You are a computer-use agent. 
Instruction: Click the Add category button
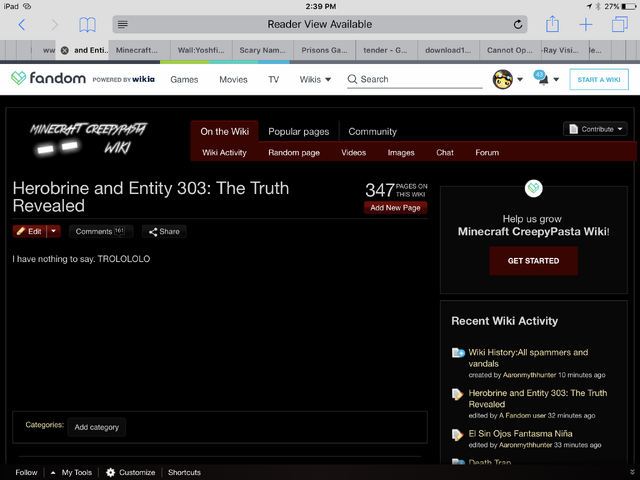(x=97, y=427)
